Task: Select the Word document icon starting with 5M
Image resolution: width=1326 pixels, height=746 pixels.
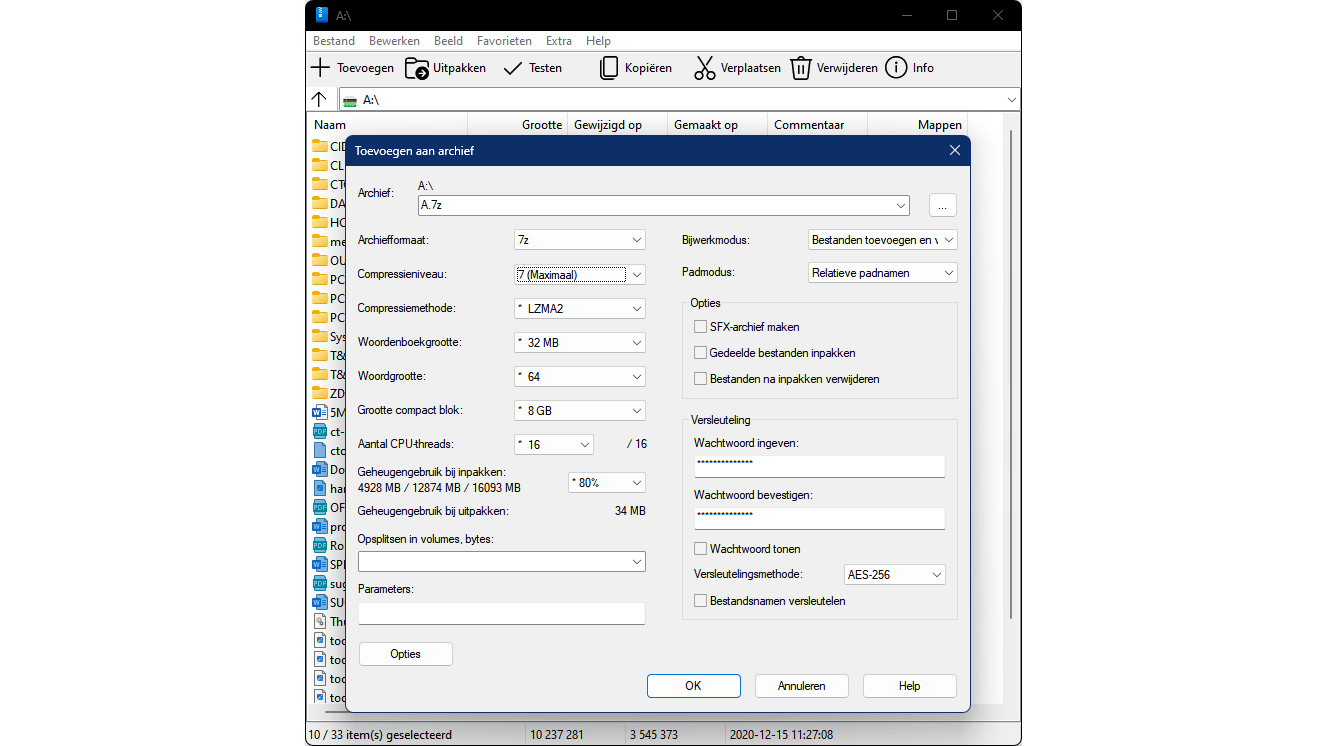Action: click(320, 412)
